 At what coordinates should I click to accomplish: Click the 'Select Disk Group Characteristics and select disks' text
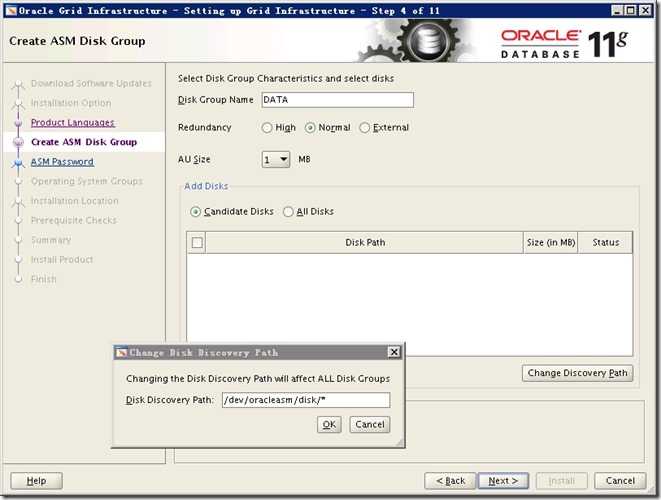coord(286,78)
